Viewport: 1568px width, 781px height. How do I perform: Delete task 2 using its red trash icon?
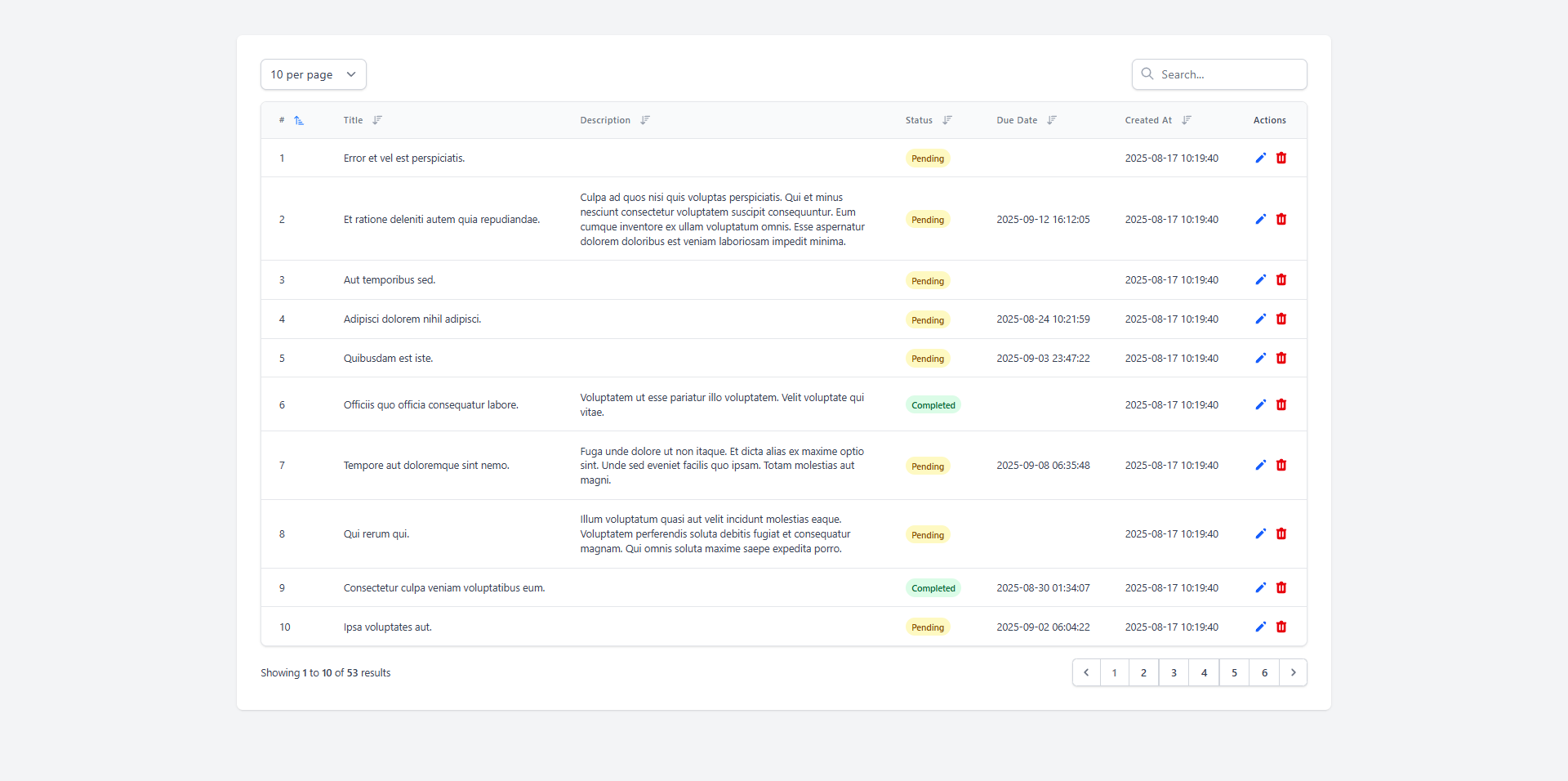coord(1281,219)
